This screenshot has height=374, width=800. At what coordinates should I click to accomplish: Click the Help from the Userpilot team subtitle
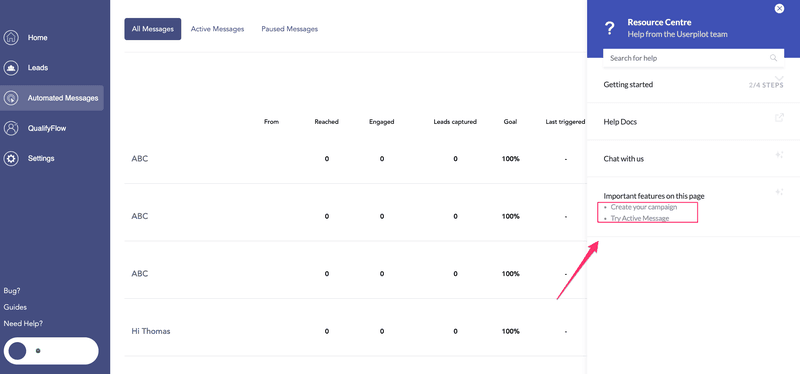[678, 34]
